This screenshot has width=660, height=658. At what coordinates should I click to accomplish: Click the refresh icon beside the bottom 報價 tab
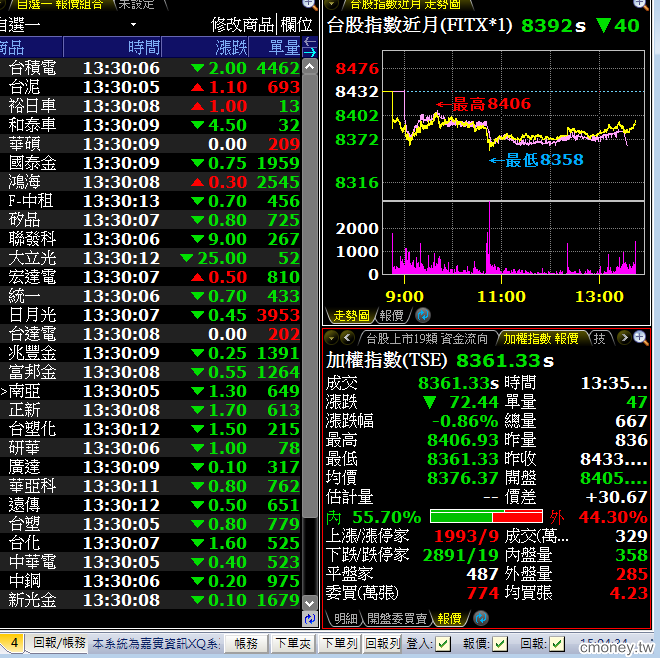(x=479, y=619)
